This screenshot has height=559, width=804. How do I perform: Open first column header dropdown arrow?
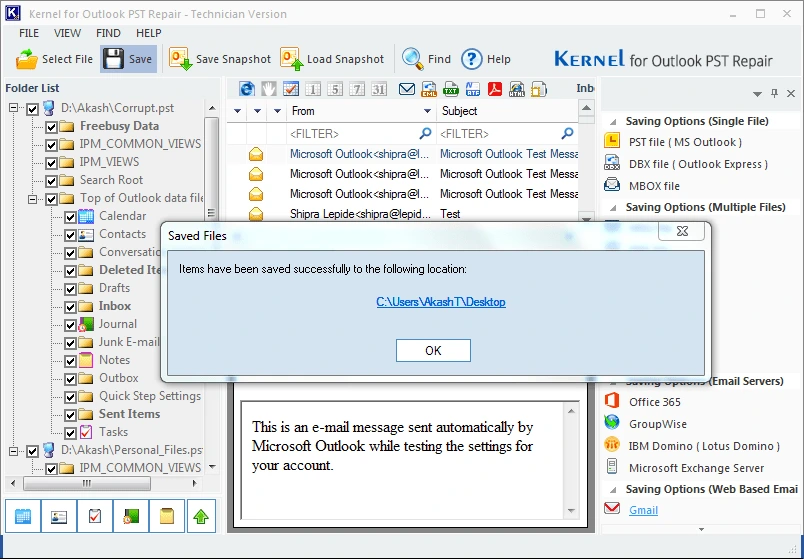pyautogui.click(x=237, y=111)
